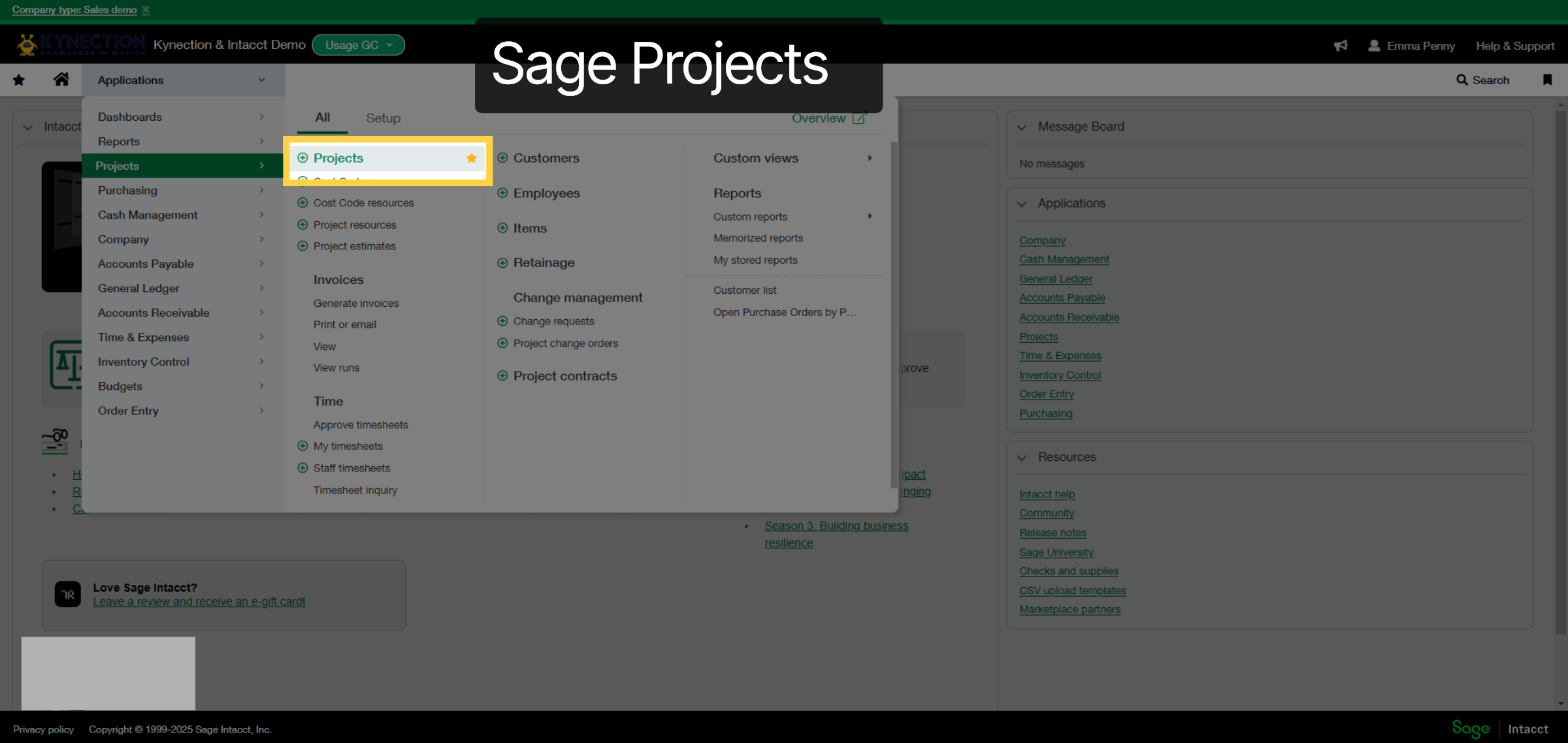
Task: Select the All tab
Action: click(323, 118)
